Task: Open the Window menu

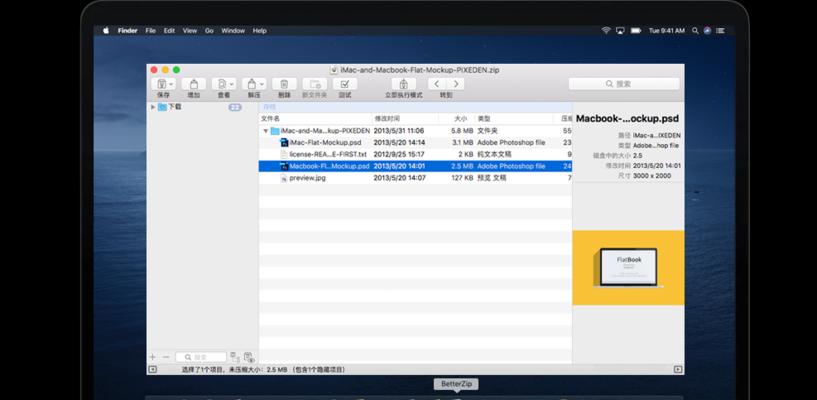Action: click(233, 31)
